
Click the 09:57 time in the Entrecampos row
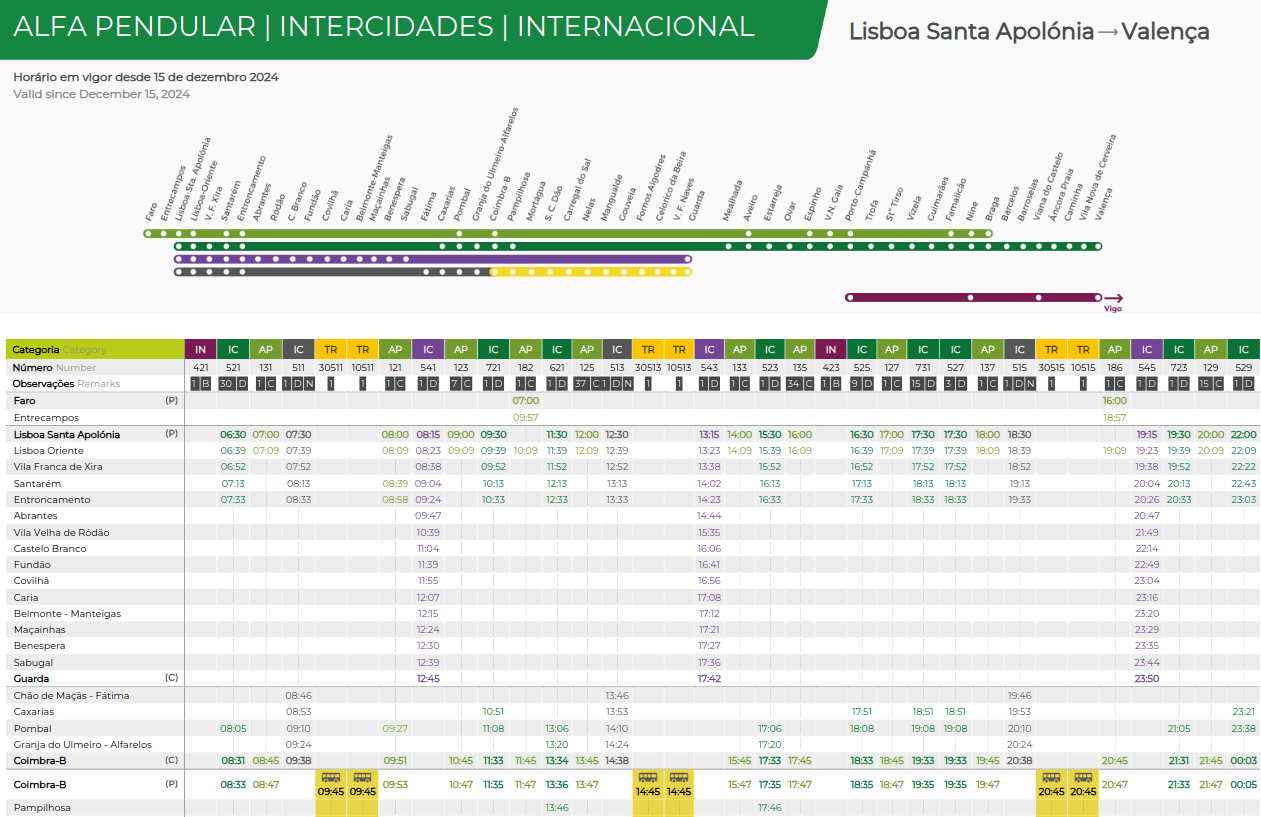[x=526, y=417]
